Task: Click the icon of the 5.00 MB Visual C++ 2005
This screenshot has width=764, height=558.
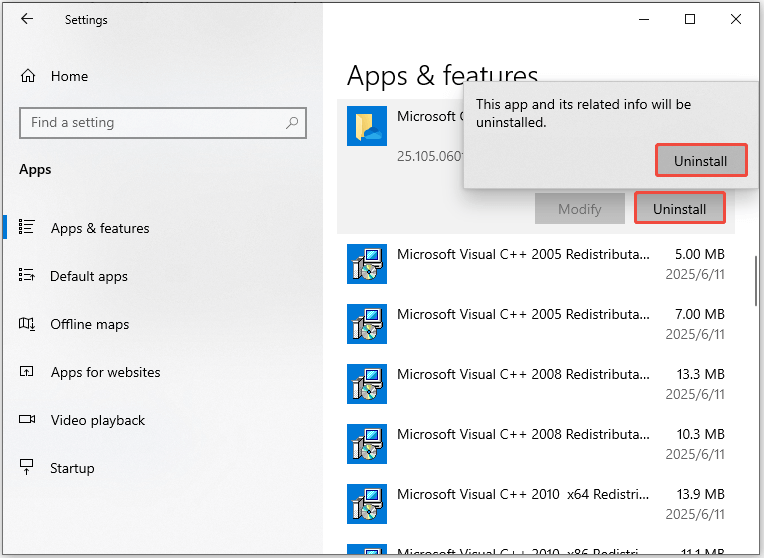Action: [367, 264]
